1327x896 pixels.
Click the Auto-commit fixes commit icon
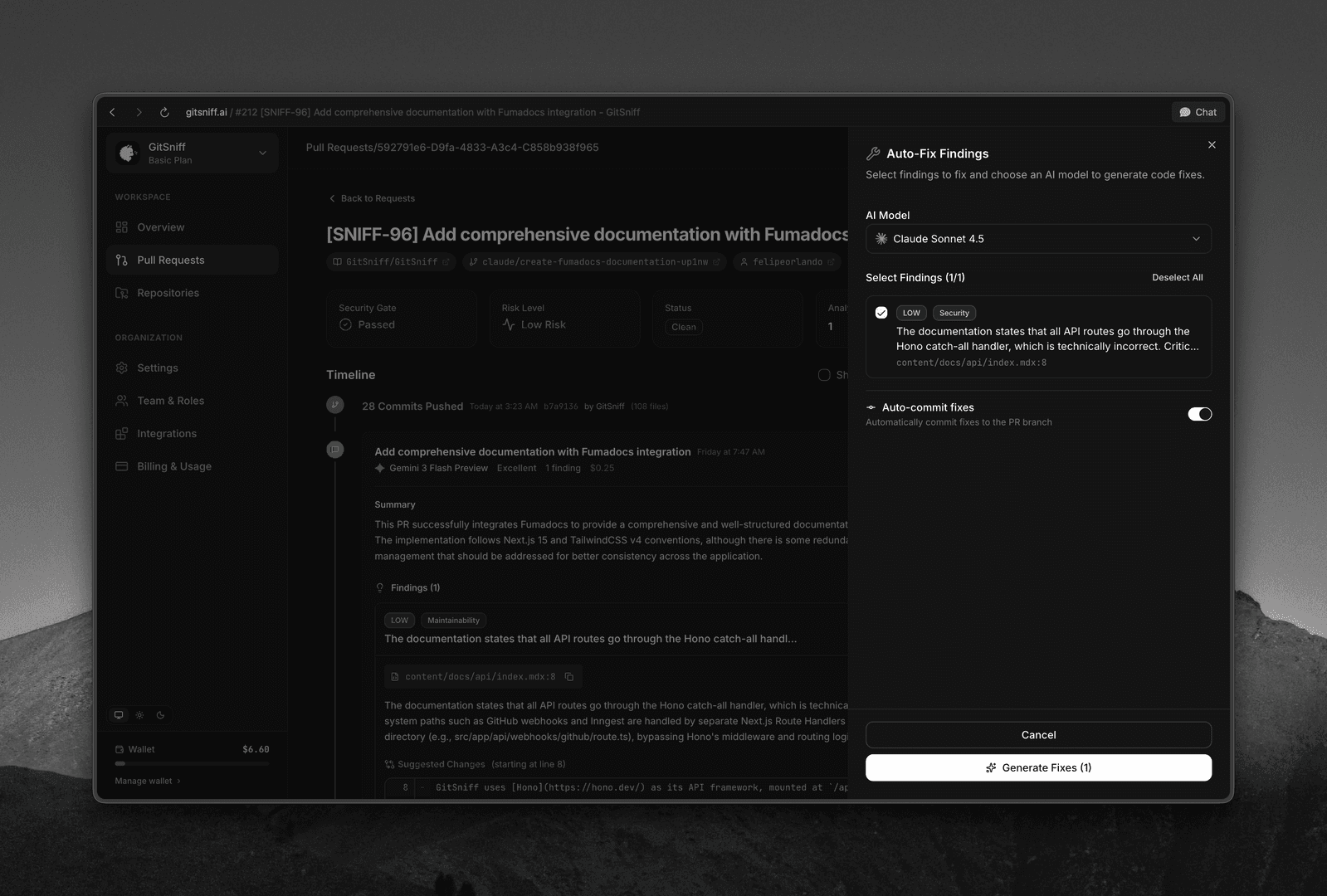click(x=871, y=407)
